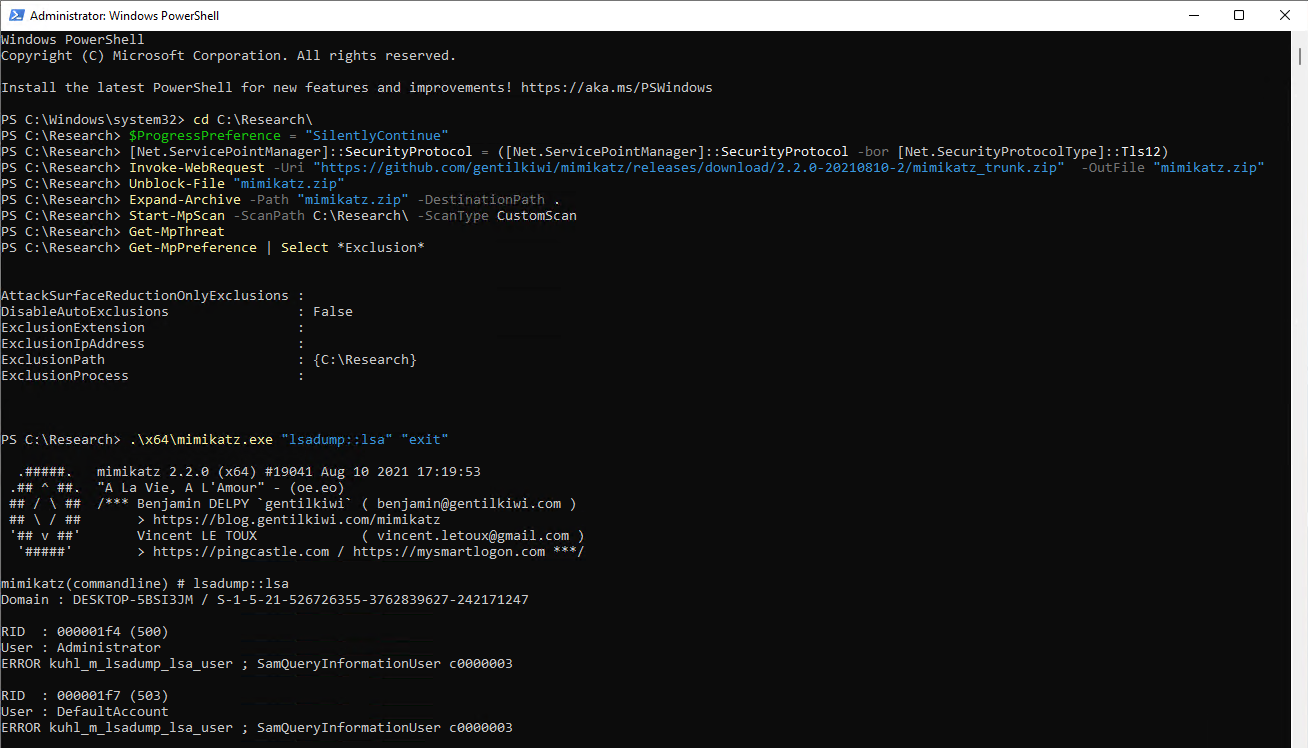
Task: Click the 'PS C:\Windows\system32>' prompt
Action: (x=93, y=120)
